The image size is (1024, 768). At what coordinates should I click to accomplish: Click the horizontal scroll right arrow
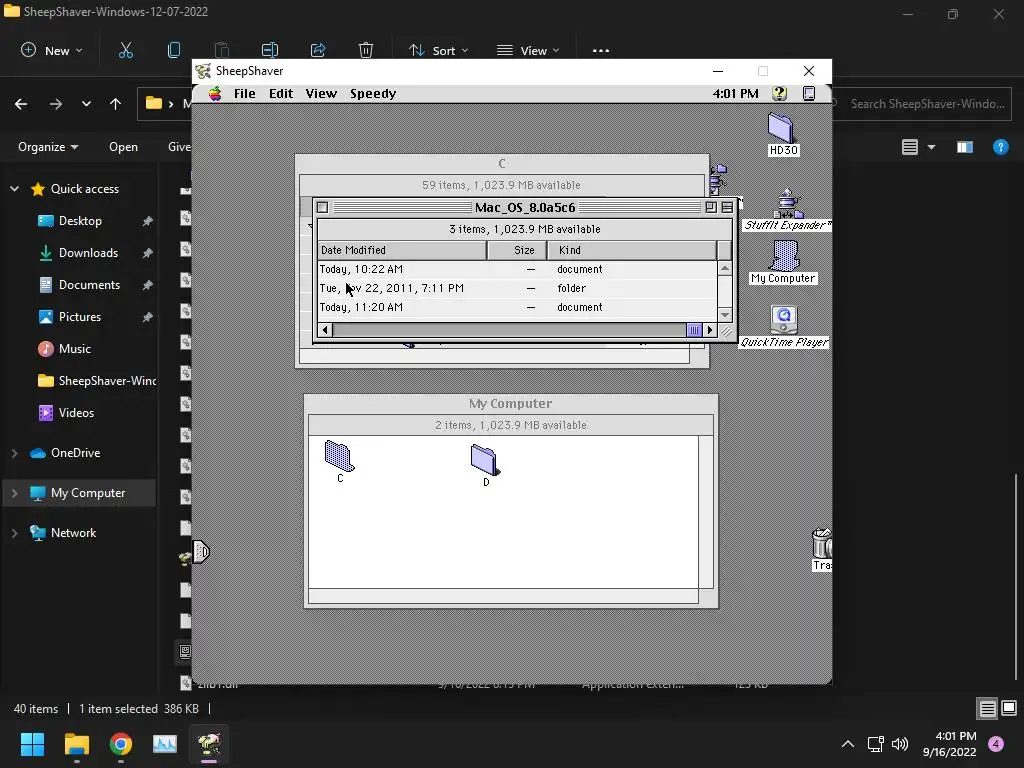click(x=710, y=330)
